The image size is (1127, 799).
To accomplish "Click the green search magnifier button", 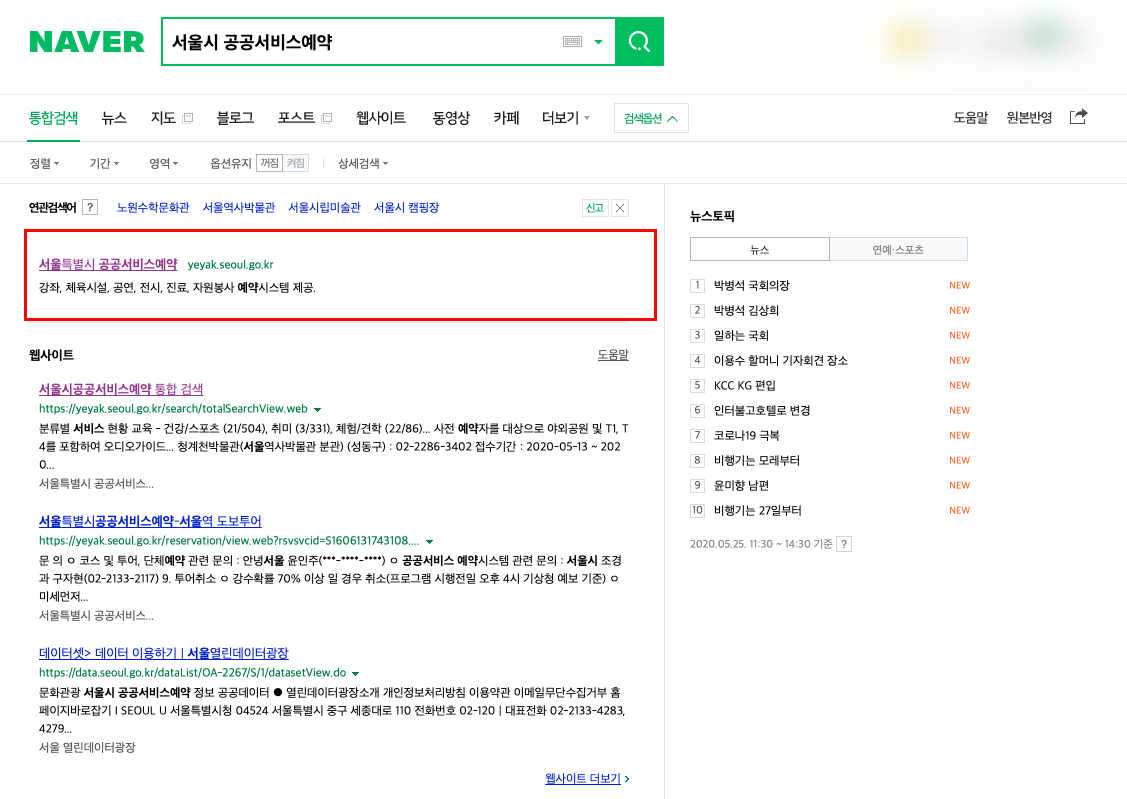I will tap(639, 42).
